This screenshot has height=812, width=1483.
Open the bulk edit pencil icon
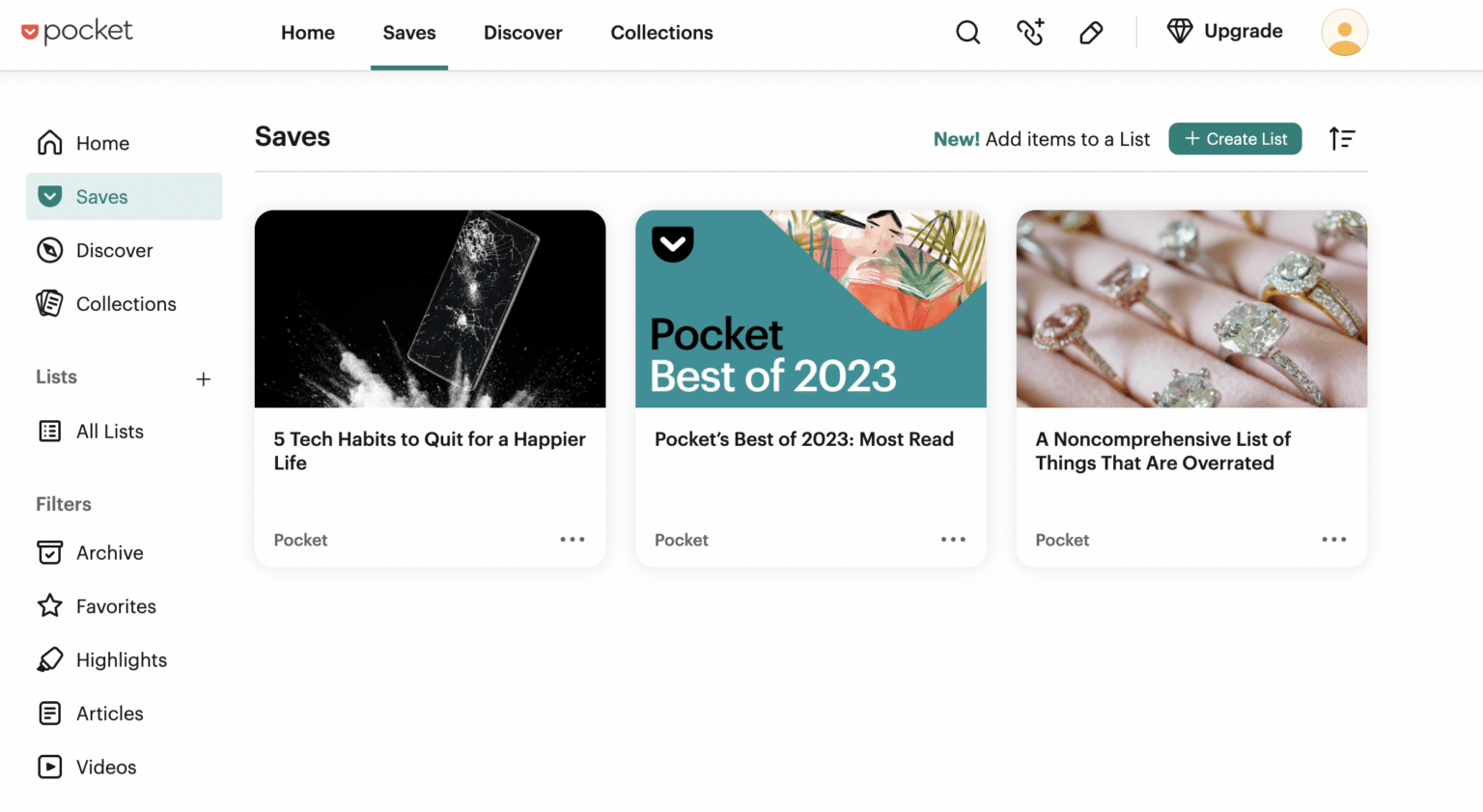pyautogui.click(x=1090, y=32)
